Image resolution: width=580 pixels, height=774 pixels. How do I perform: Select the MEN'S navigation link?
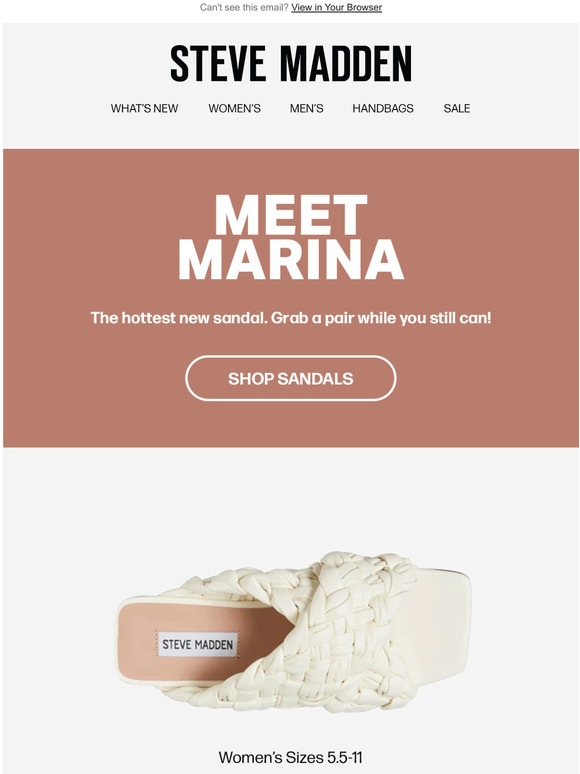click(307, 108)
